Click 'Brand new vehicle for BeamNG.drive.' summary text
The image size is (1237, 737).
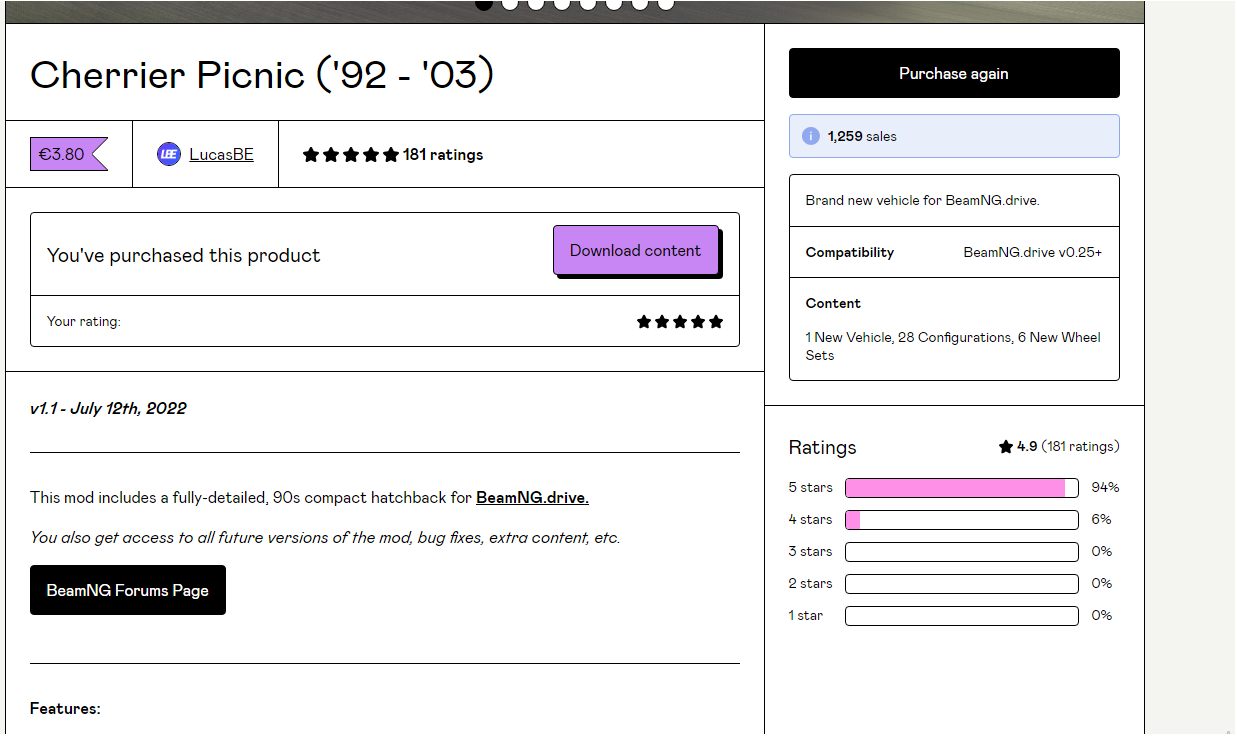click(922, 200)
